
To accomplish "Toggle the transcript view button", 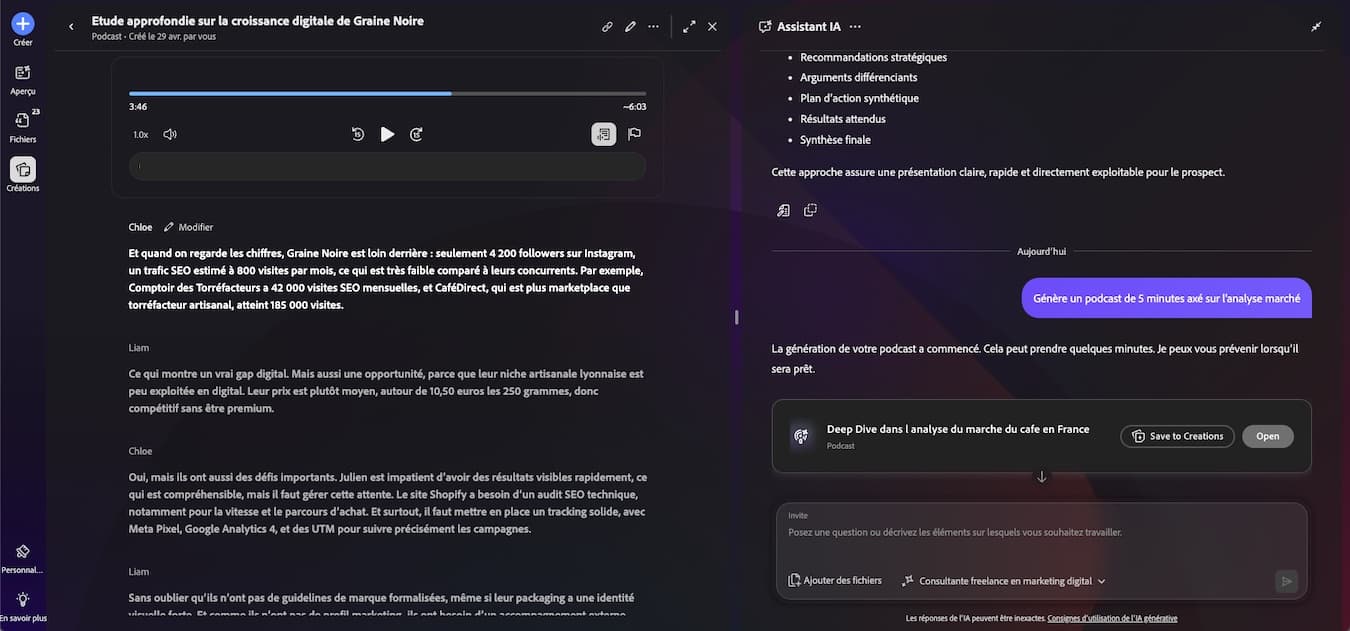I will tap(603, 134).
